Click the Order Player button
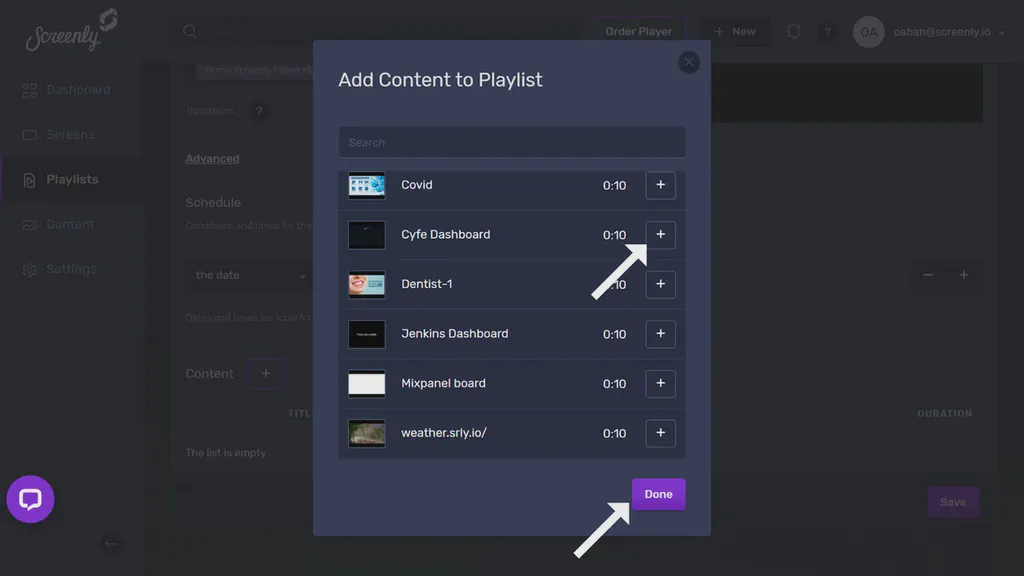 [x=638, y=31]
